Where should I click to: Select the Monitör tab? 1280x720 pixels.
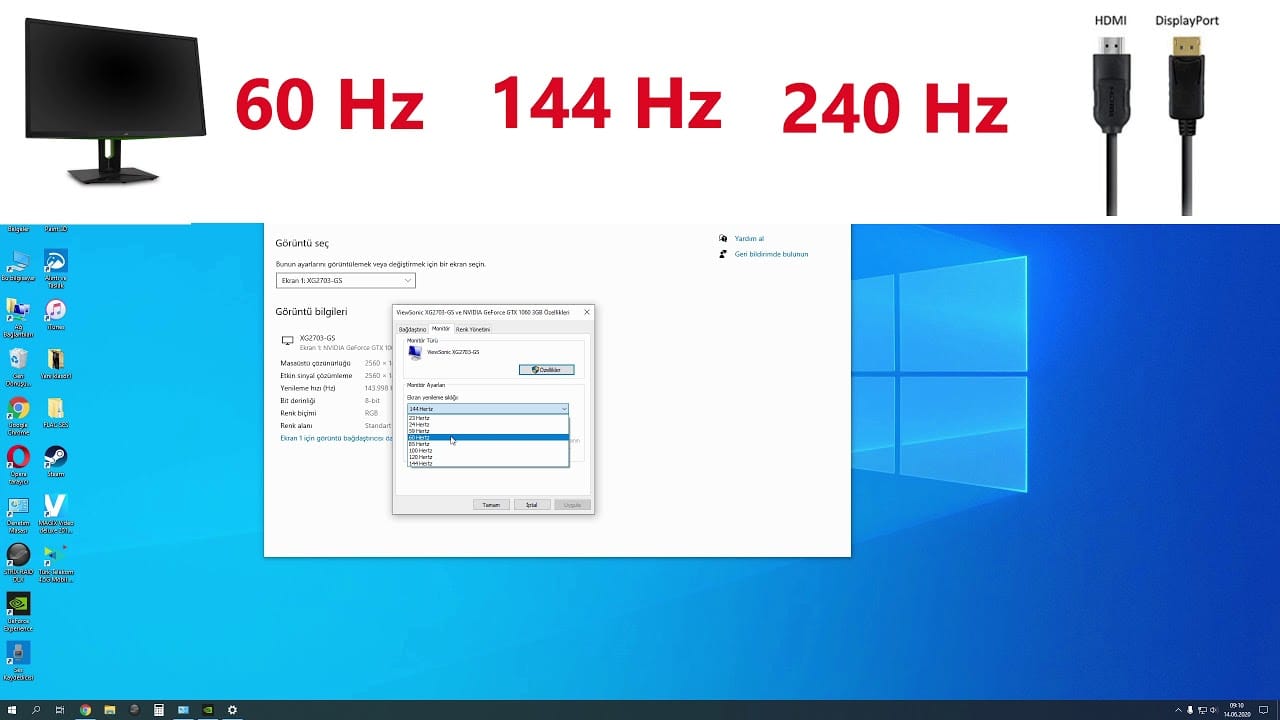[441, 328]
